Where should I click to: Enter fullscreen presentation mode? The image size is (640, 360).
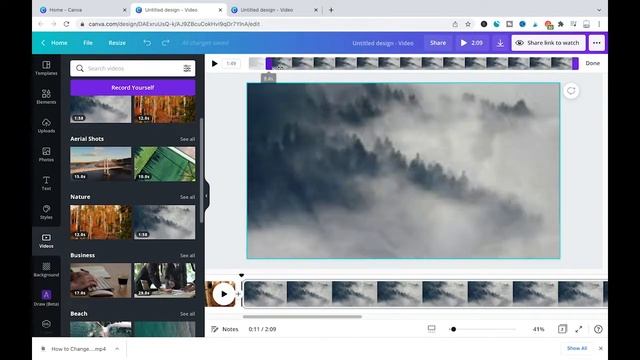point(579,329)
